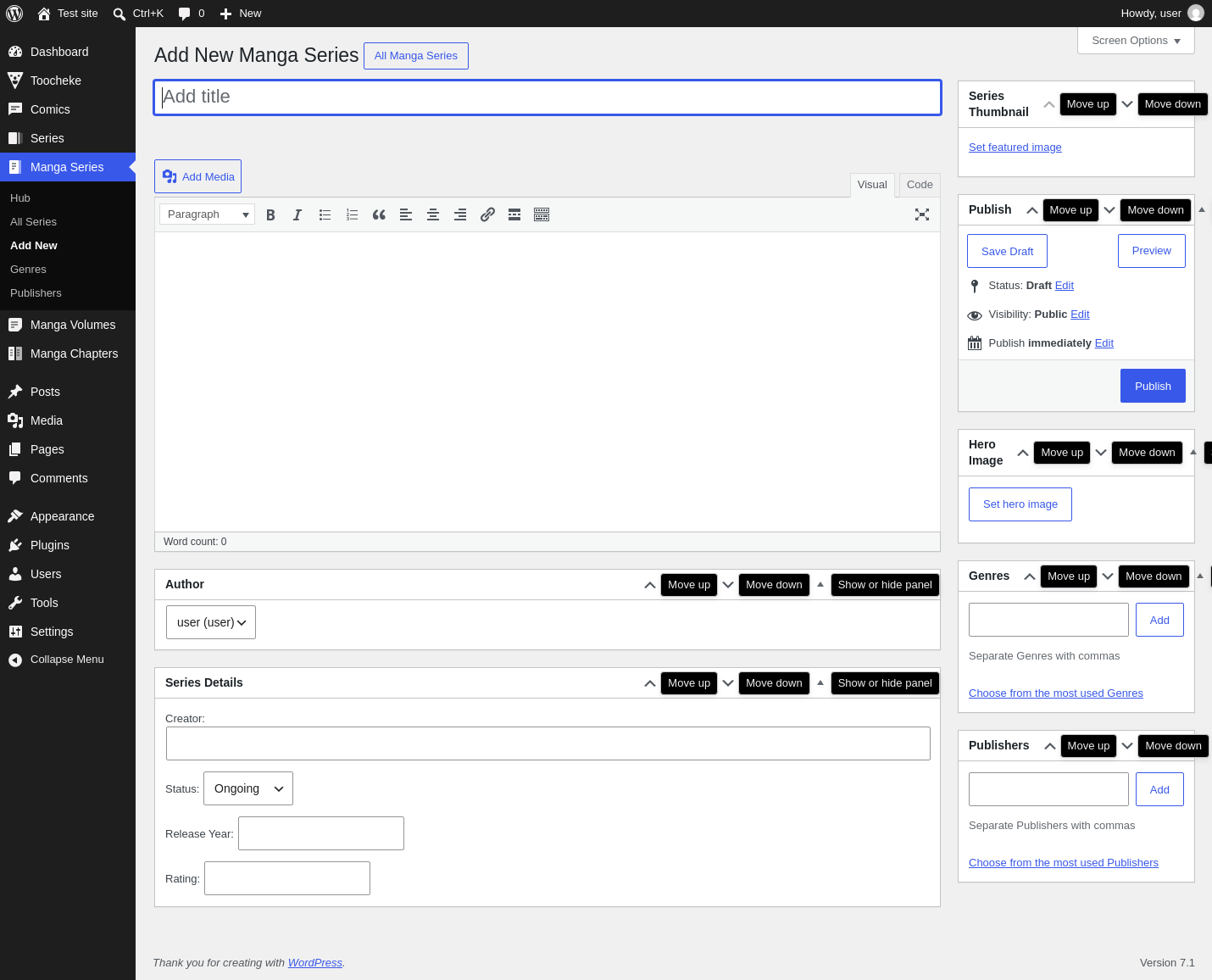Insert a bulleted list
This screenshot has width=1212, height=980.
point(325,214)
